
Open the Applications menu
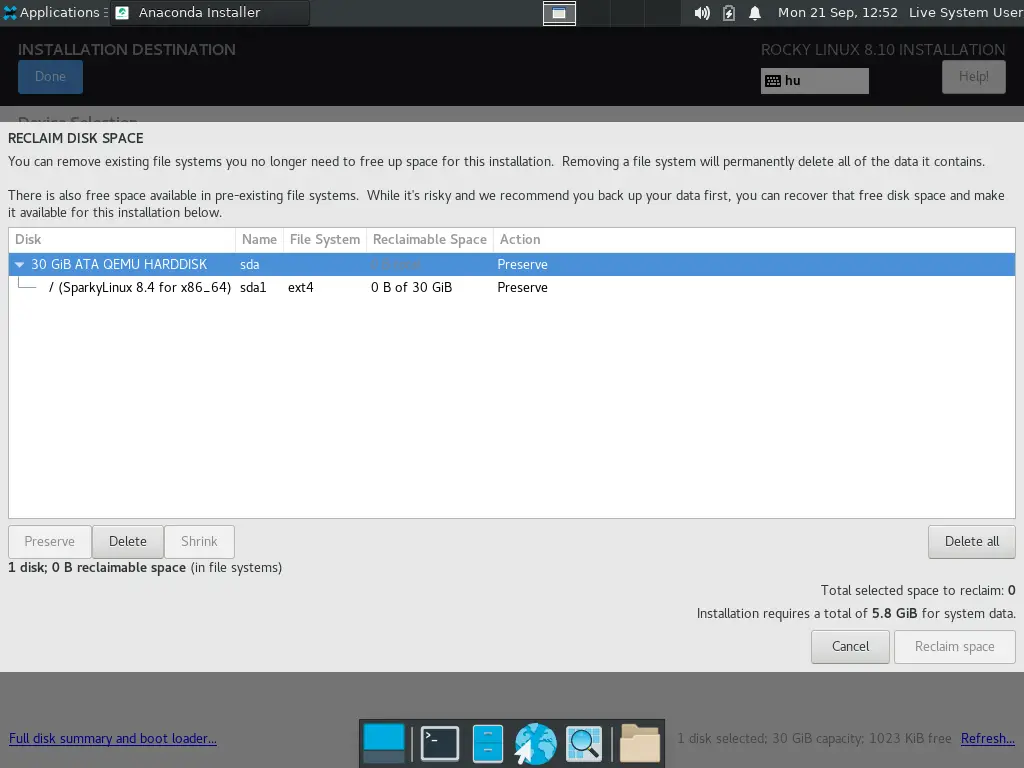52,12
